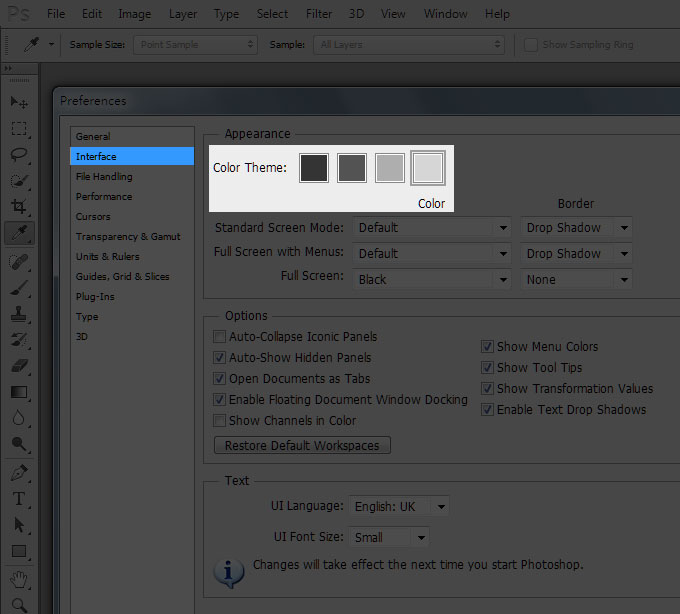Select the Crop tool

click(x=19, y=206)
